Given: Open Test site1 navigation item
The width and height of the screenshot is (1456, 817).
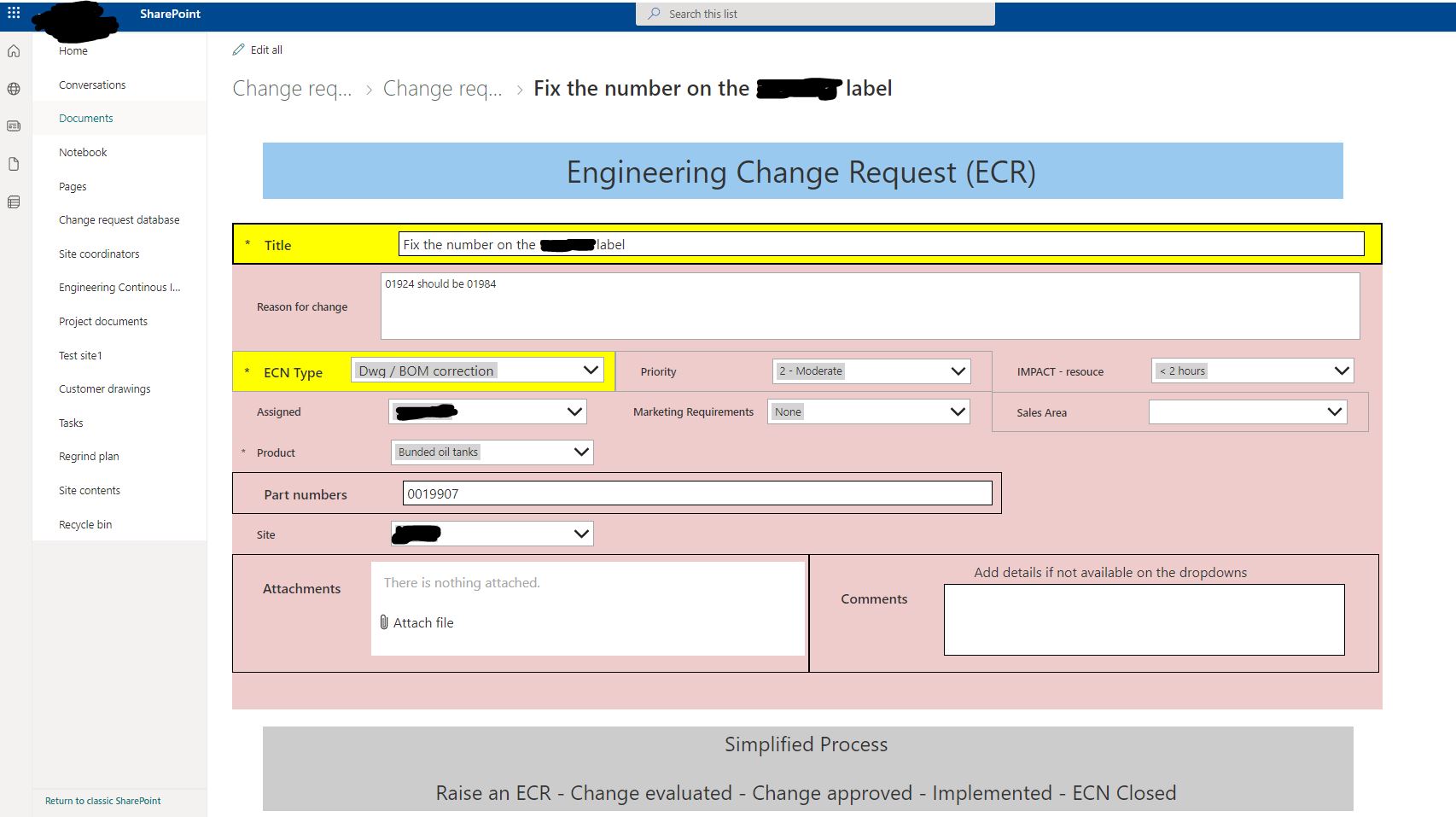Looking at the screenshot, I should [80, 355].
